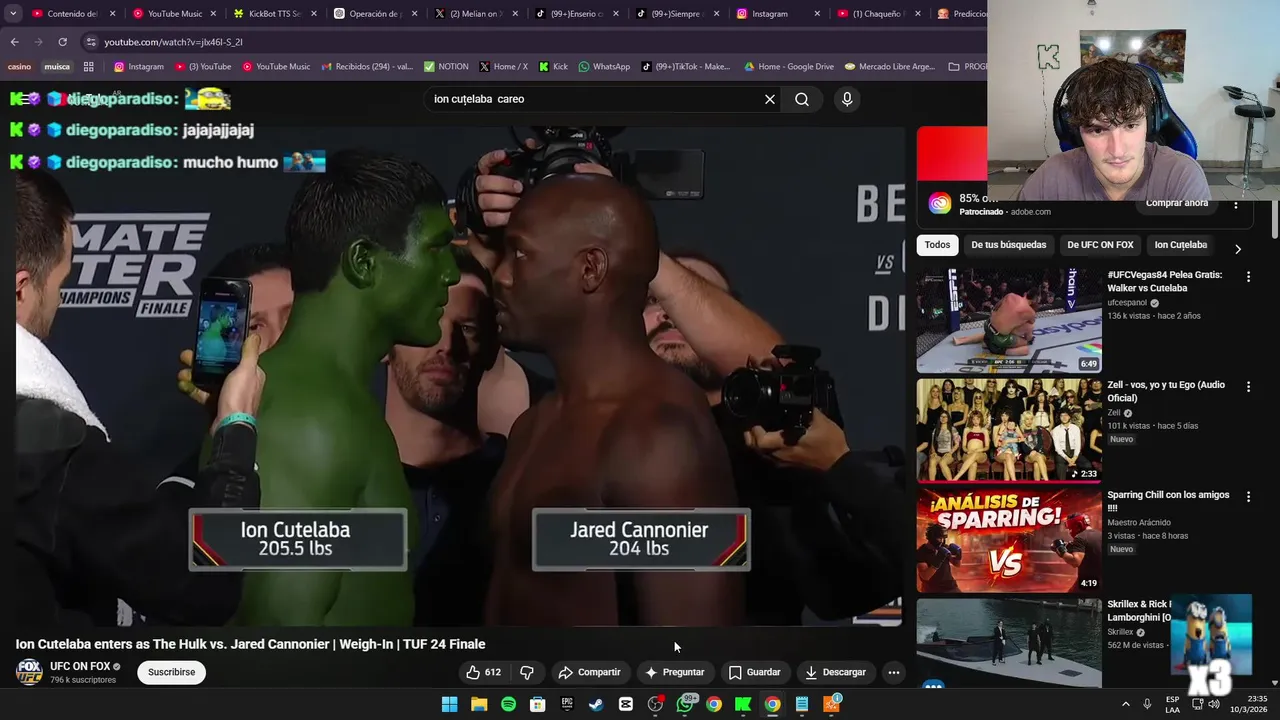
Task: Open more actions menu below the video
Action: tap(894, 672)
